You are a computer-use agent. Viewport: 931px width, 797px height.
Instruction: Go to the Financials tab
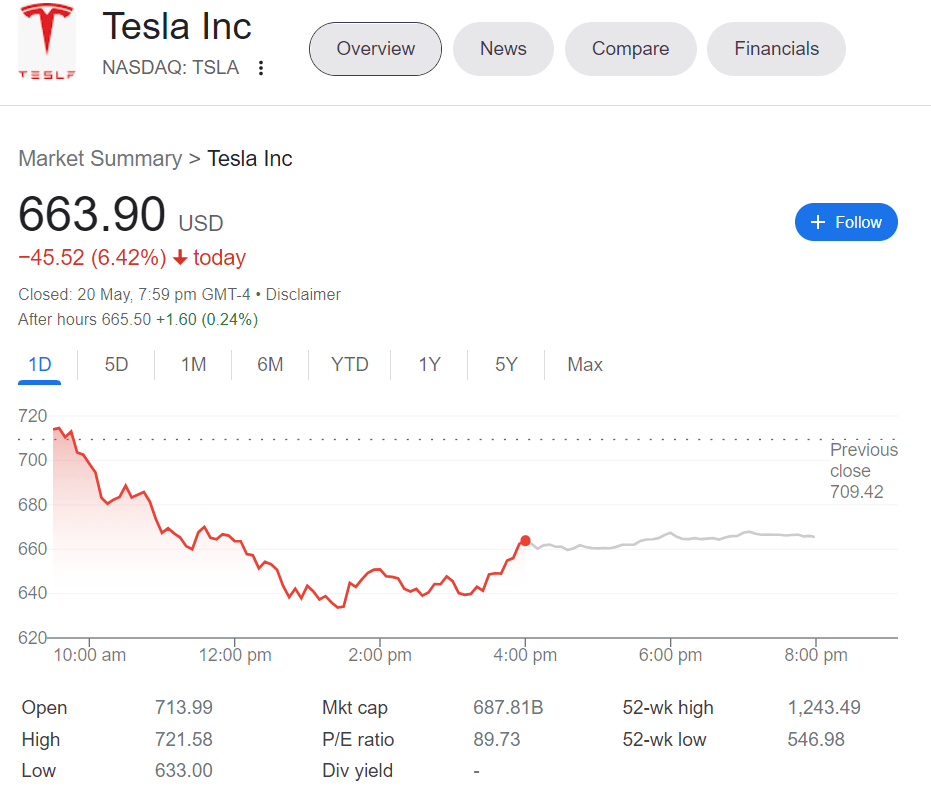pyautogui.click(x=776, y=49)
